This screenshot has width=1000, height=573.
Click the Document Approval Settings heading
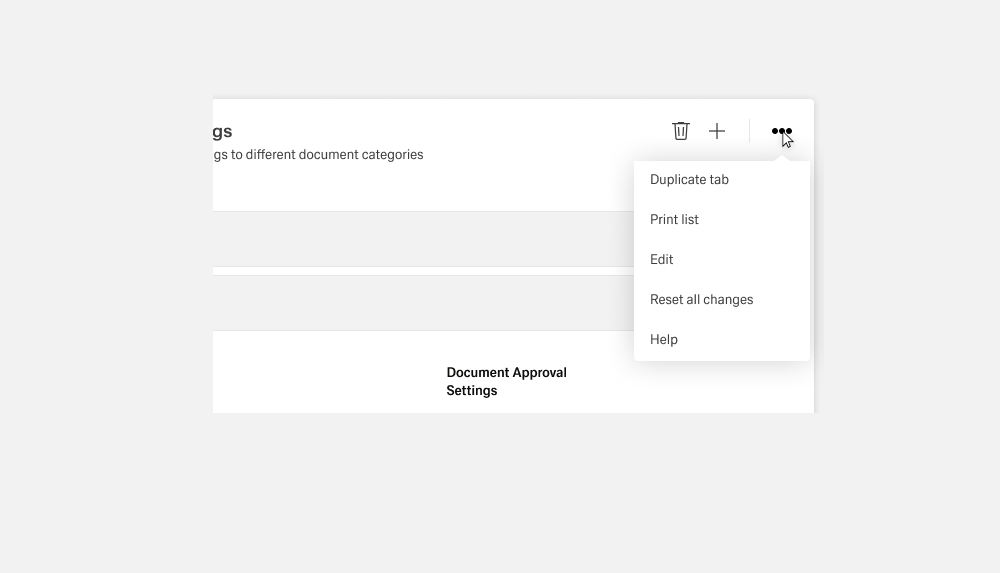pyautogui.click(x=506, y=381)
